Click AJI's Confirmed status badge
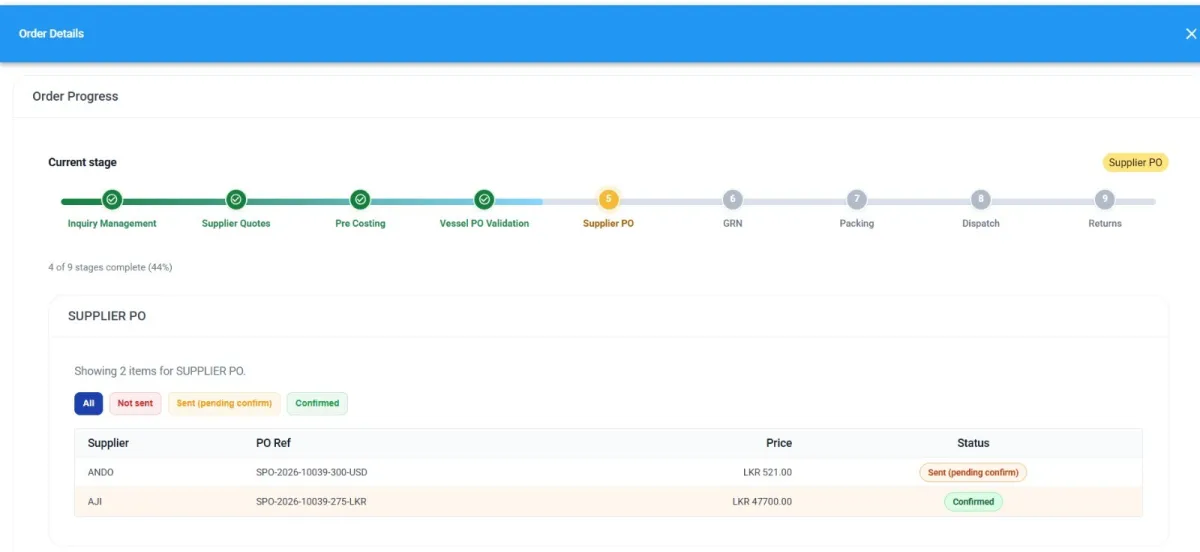 (973, 501)
